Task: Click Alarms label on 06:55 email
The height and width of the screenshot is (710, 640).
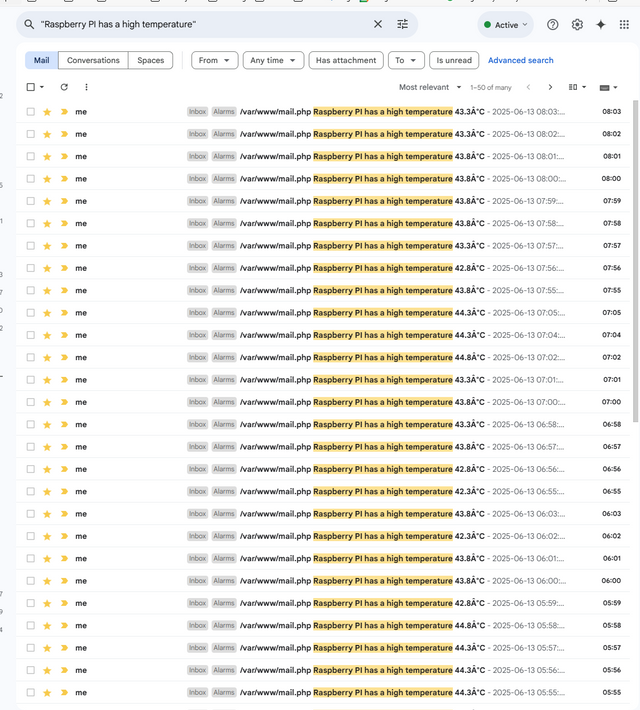Action: point(224,491)
